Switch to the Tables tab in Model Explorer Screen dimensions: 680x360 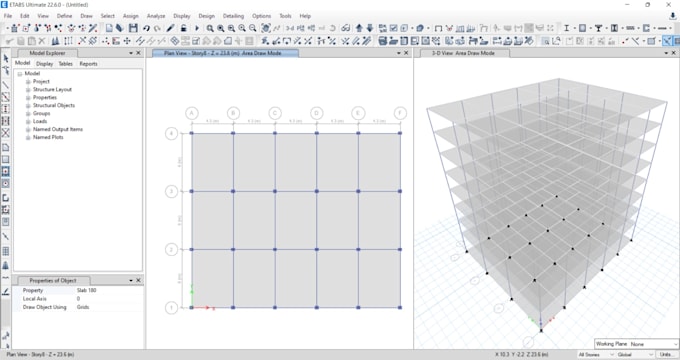(x=65, y=64)
